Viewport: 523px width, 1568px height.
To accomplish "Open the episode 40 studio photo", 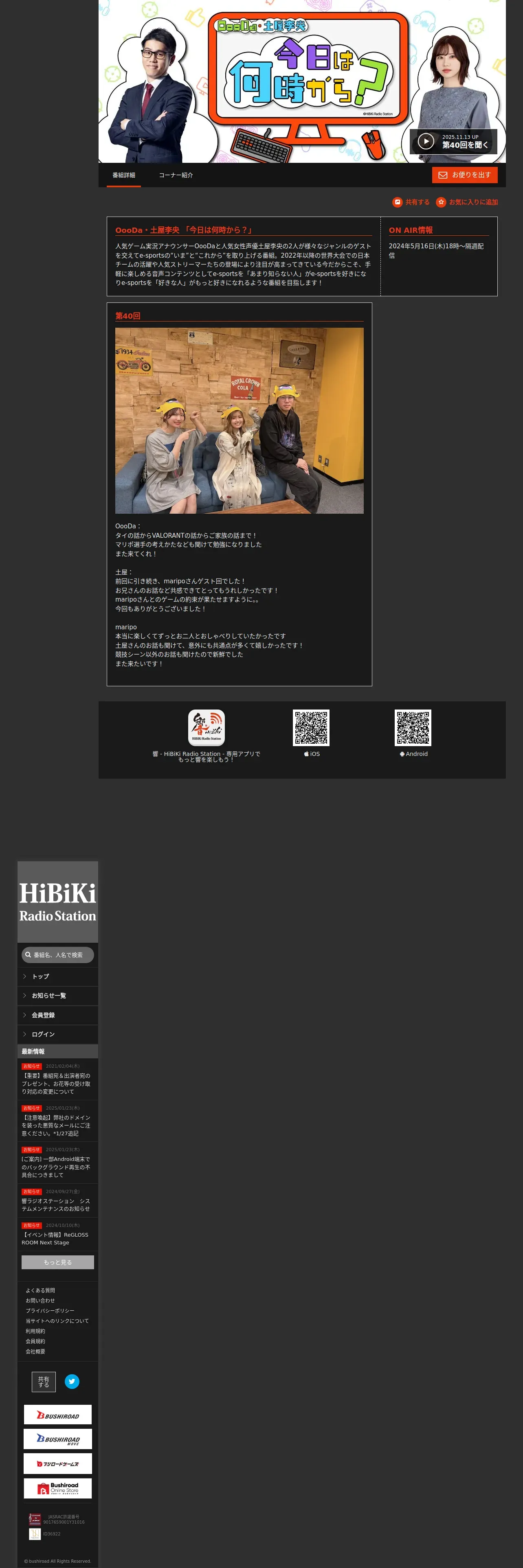I will click(239, 420).
